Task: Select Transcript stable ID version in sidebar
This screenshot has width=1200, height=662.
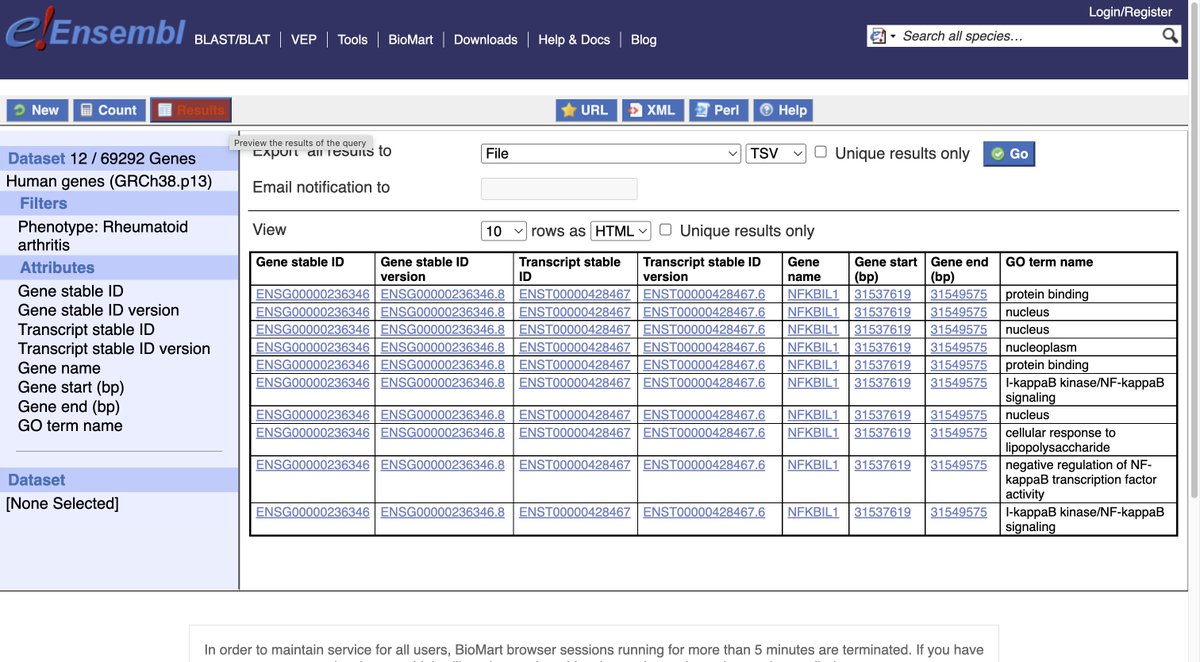Action: [114, 348]
